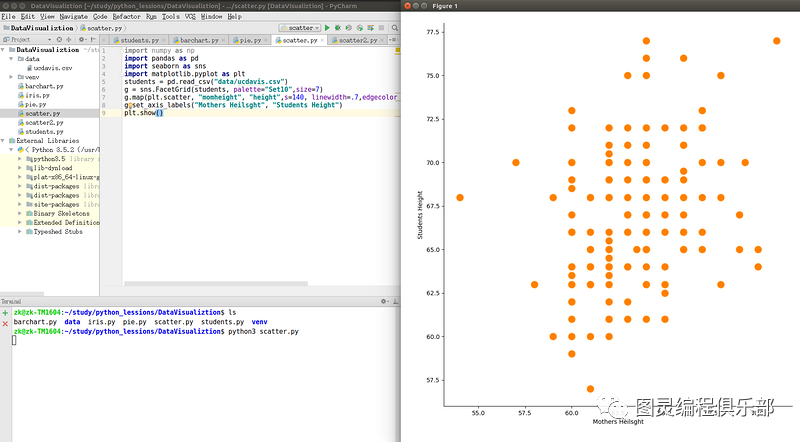This screenshot has height=442, width=800.
Task: Click the profile run icon in toolbar
Action: click(x=360, y=28)
